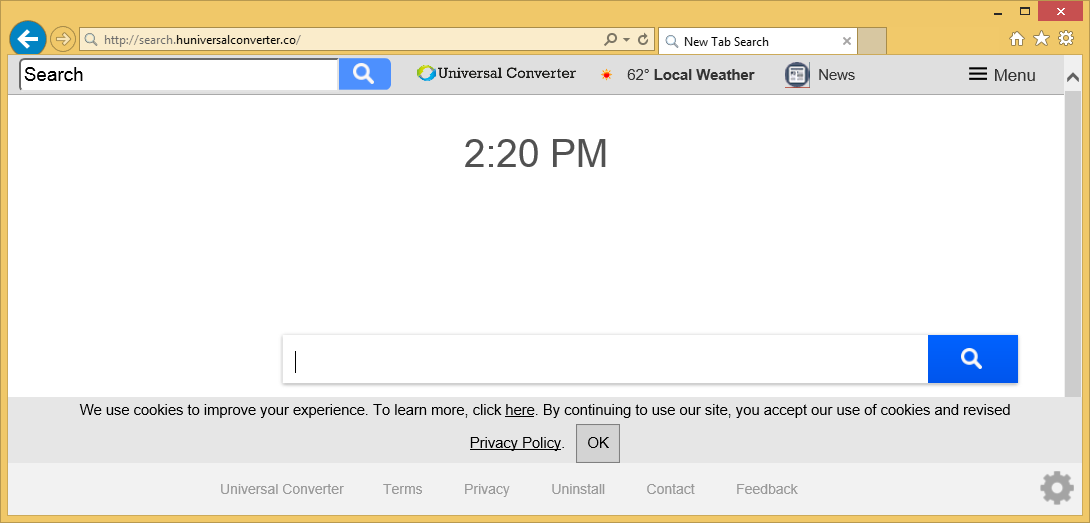
Task: Open Favorites star icon
Action: pos(1041,38)
